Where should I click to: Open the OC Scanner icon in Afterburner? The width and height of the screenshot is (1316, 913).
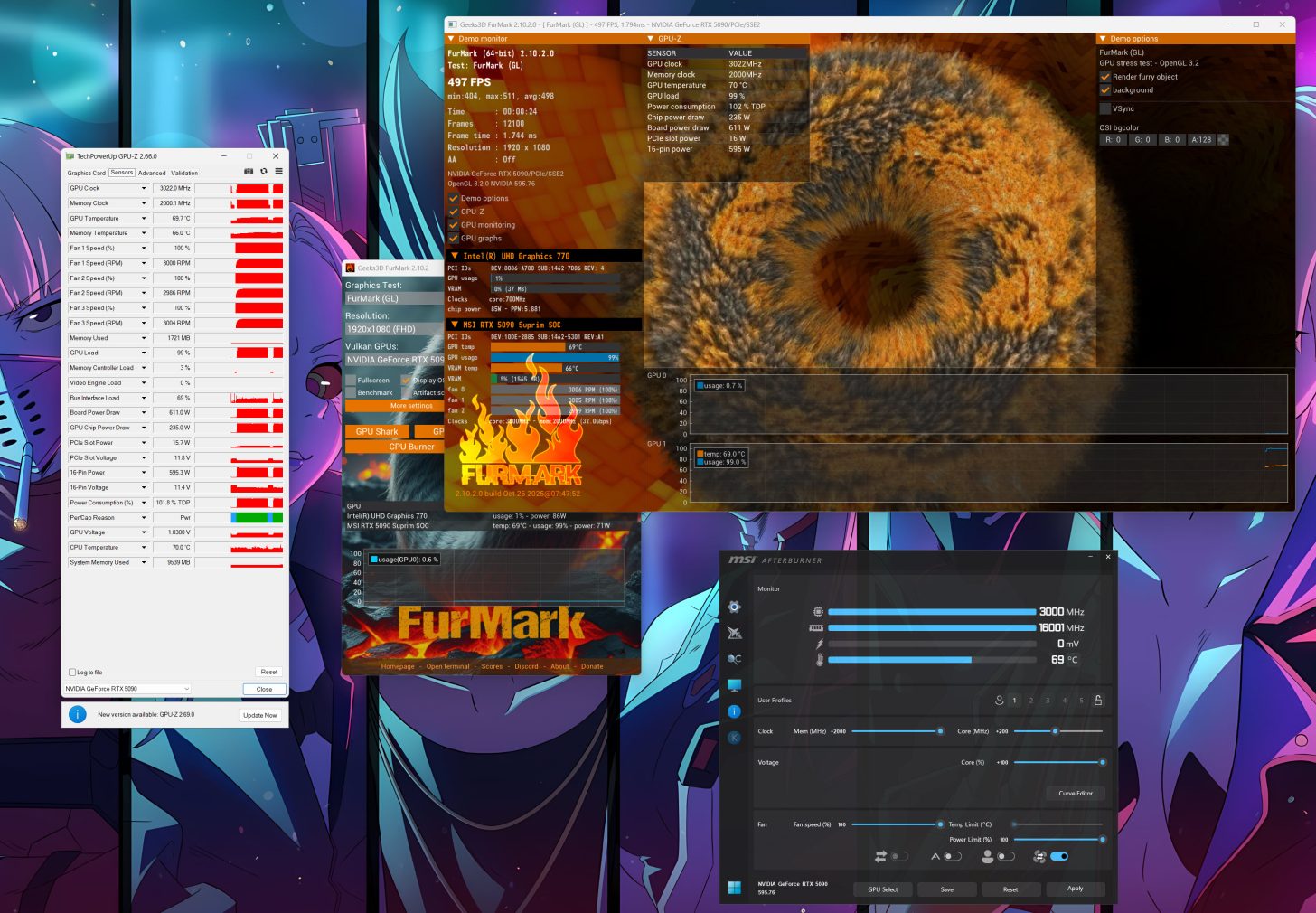pyautogui.click(x=734, y=659)
